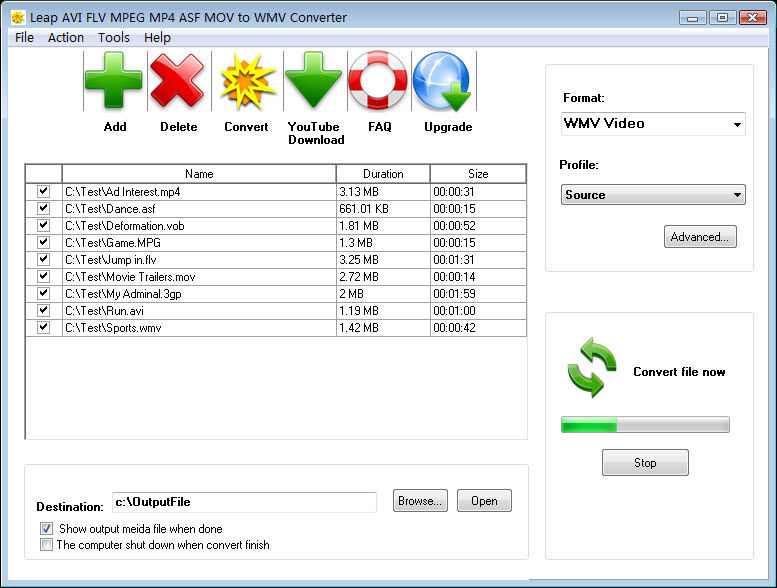Click the conversion progress bar

645,425
